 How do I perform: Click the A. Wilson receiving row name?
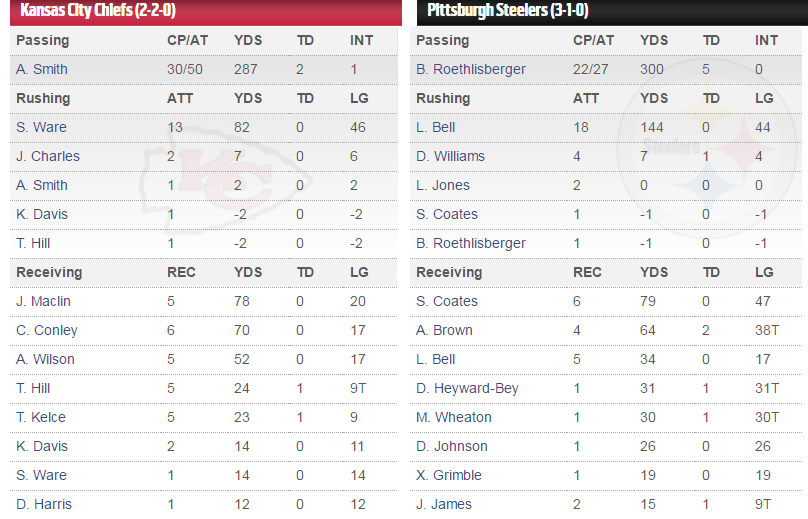(x=46, y=359)
